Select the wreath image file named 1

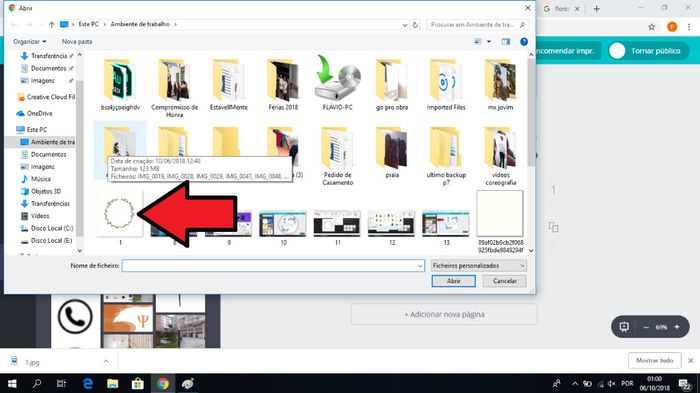point(120,217)
